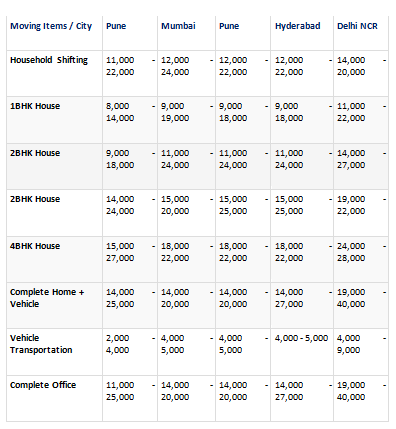Select the 'Hyderabad' column header

point(298,26)
